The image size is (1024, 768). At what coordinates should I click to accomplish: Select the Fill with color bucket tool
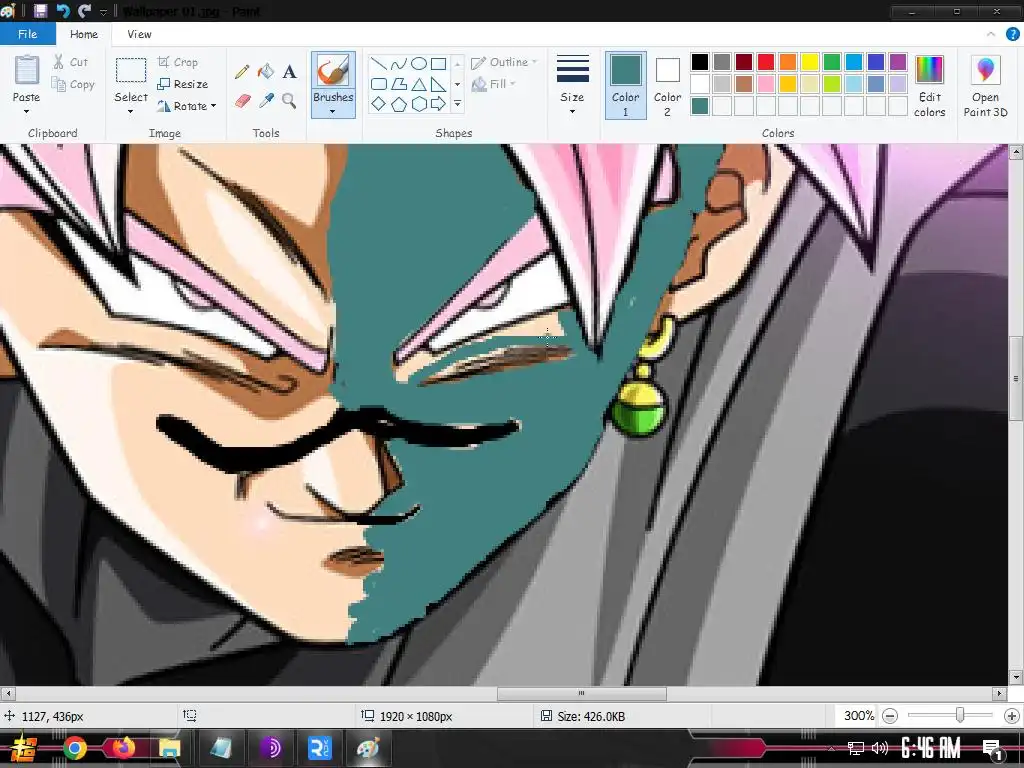[x=266, y=71]
